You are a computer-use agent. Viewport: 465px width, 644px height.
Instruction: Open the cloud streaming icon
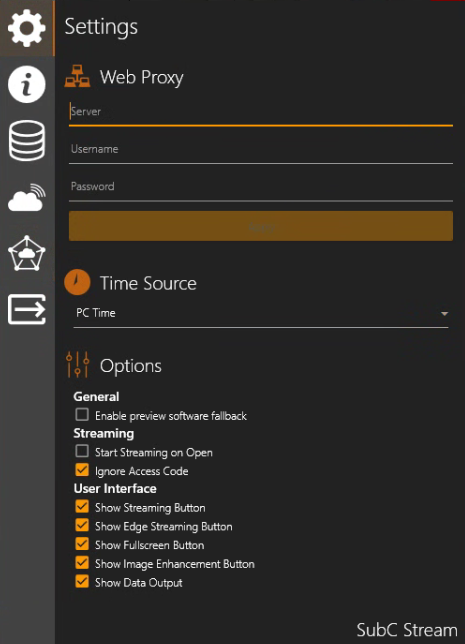(27, 198)
